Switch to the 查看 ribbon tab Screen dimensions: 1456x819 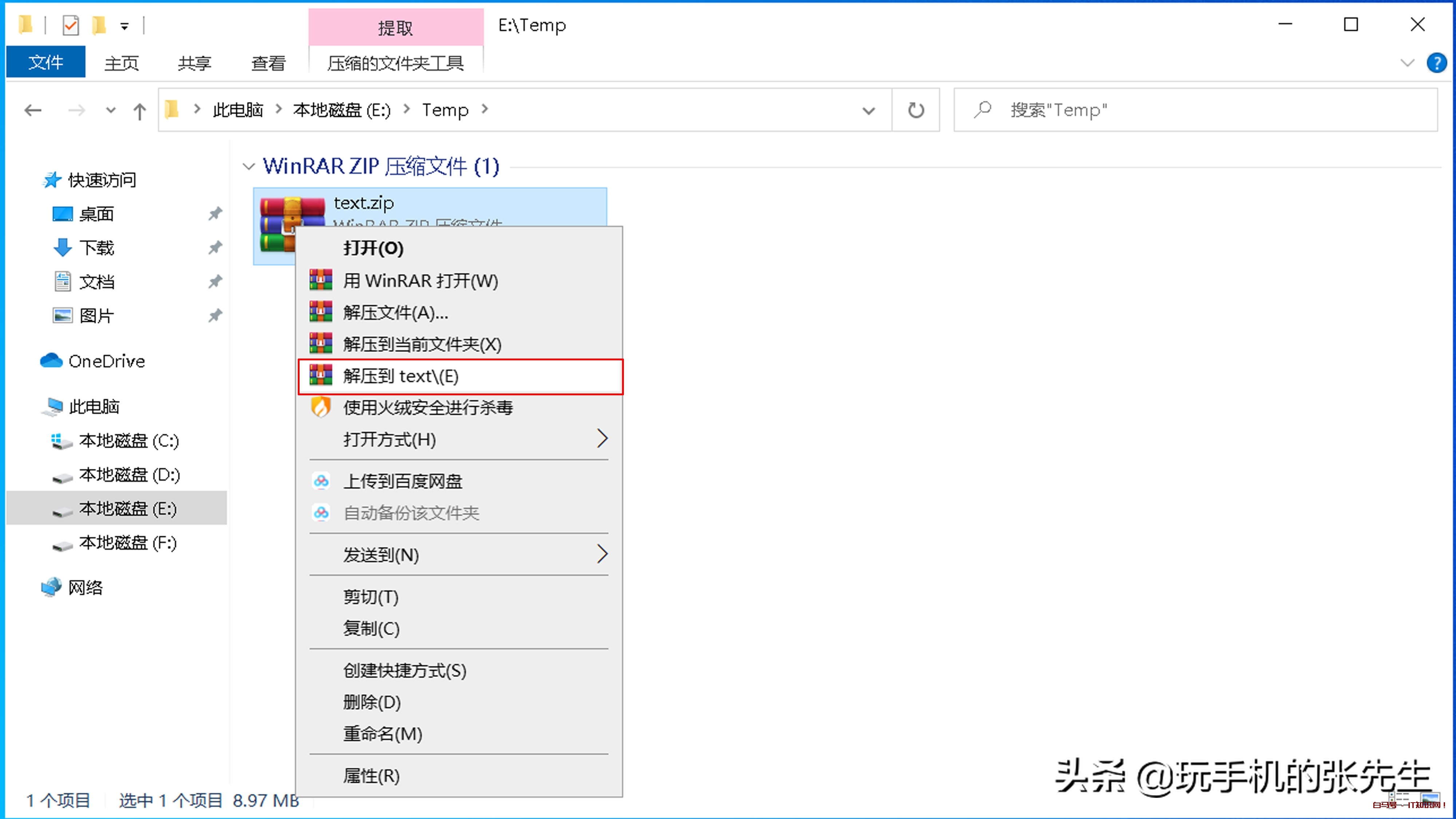click(x=268, y=62)
